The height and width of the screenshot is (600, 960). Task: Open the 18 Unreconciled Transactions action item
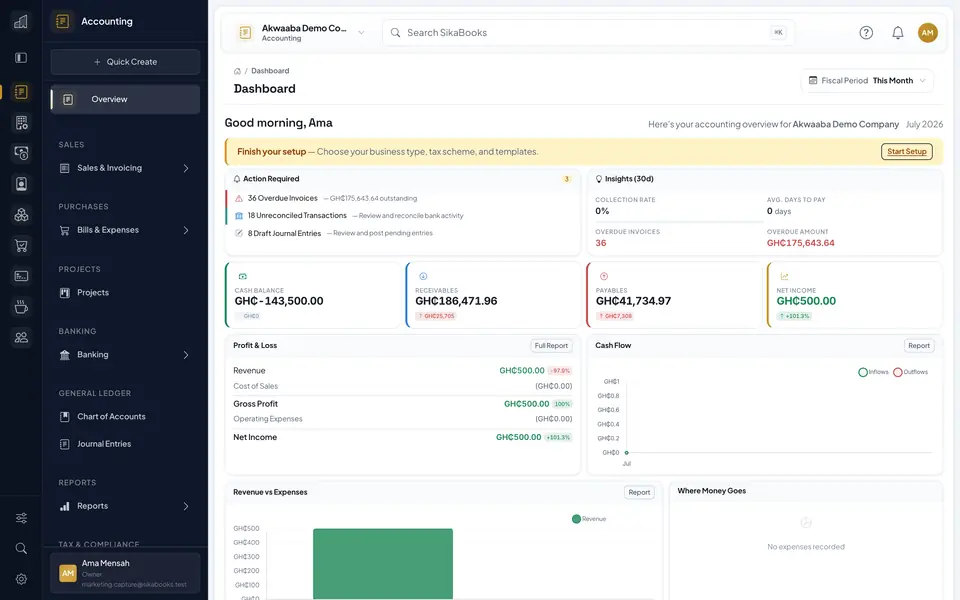click(x=402, y=216)
